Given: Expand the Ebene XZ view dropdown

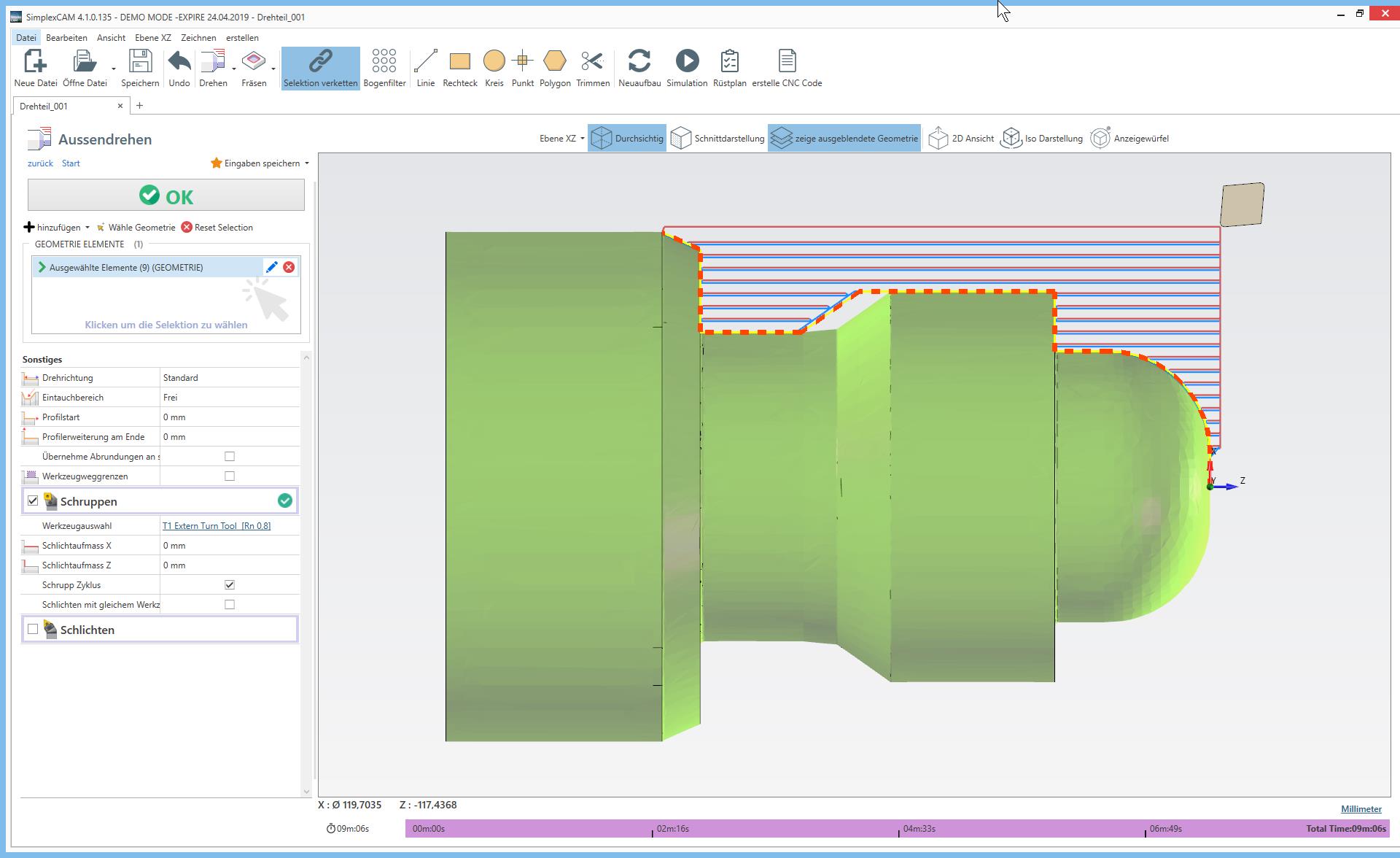Looking at the screenshot, I should point(561,139).
